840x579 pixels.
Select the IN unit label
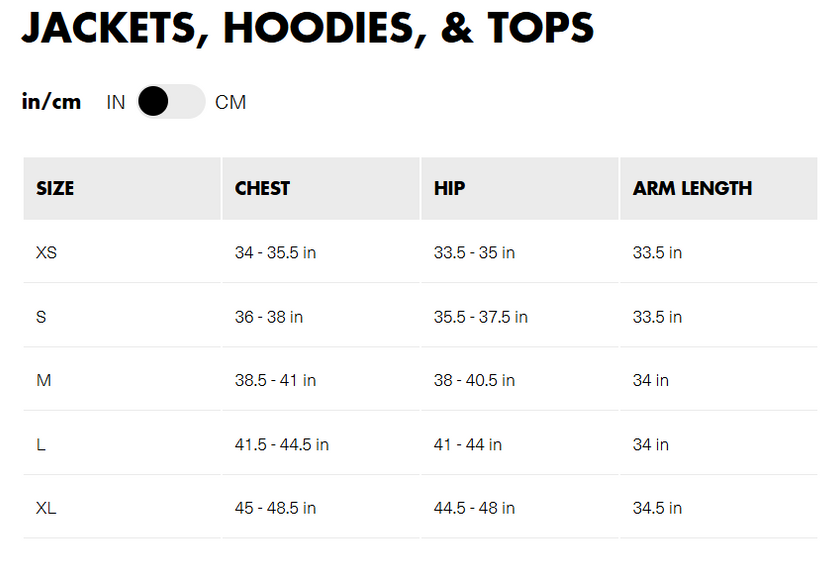[116, 102]
